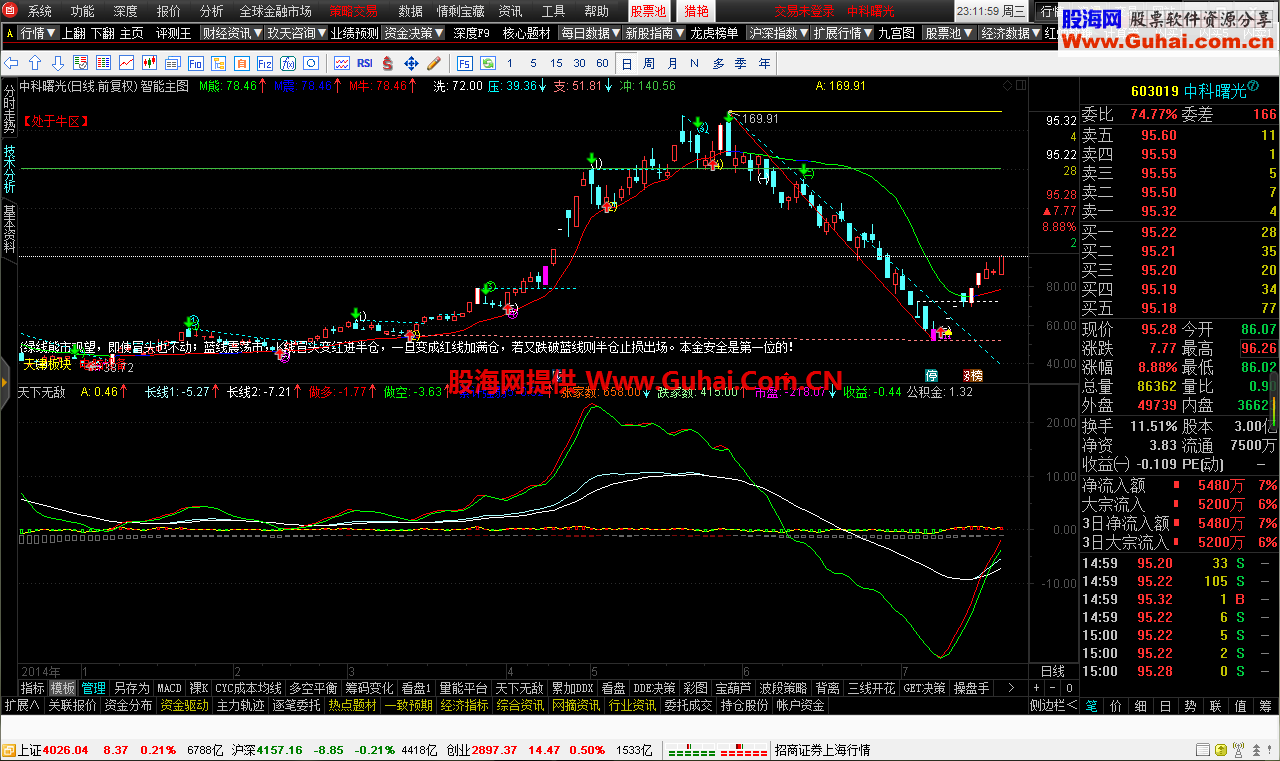Select the 15-minute period
This screenshot has height=761, width=1280.
(556, 63)
